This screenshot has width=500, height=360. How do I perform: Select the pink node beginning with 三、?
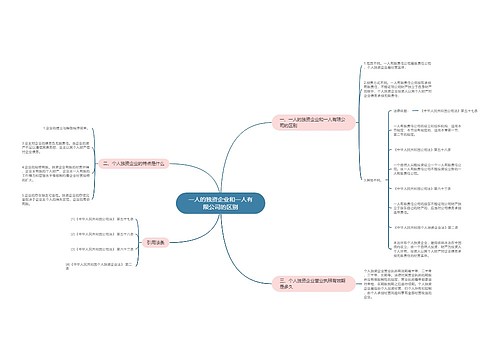(314, 284)
